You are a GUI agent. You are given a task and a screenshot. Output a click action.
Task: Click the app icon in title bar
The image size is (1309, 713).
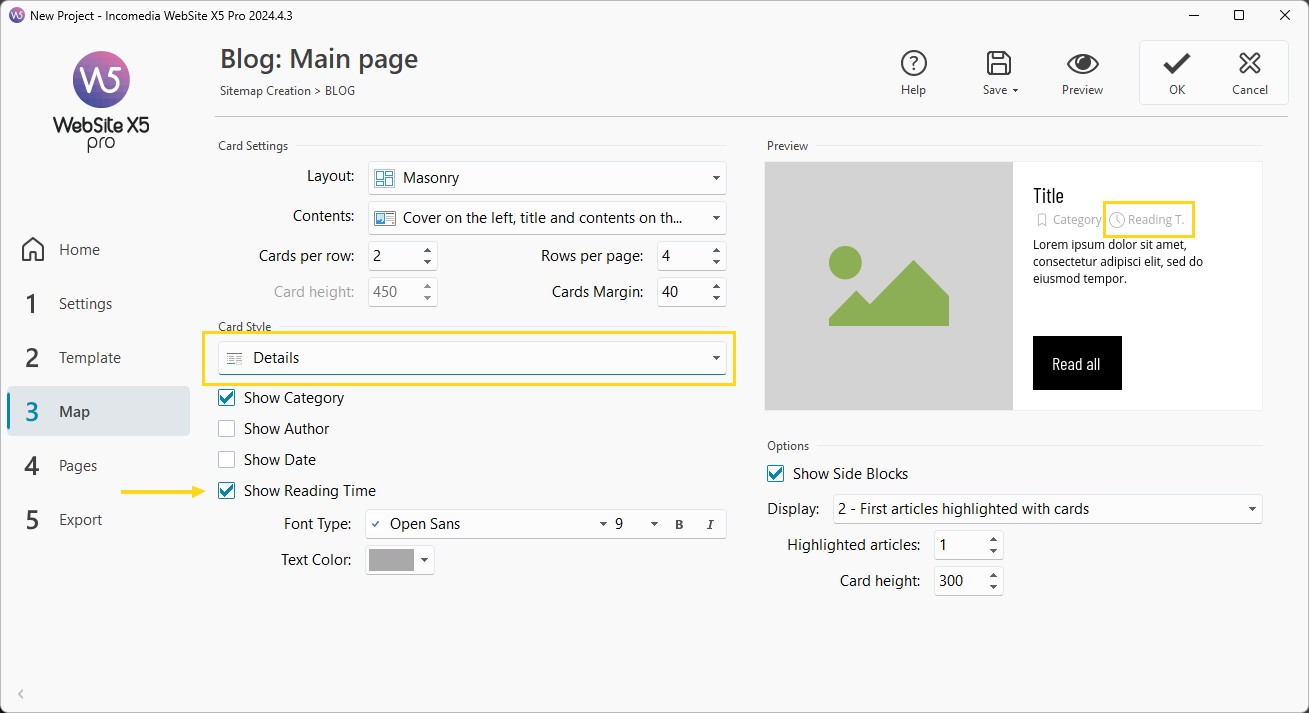tap(16, 16)
